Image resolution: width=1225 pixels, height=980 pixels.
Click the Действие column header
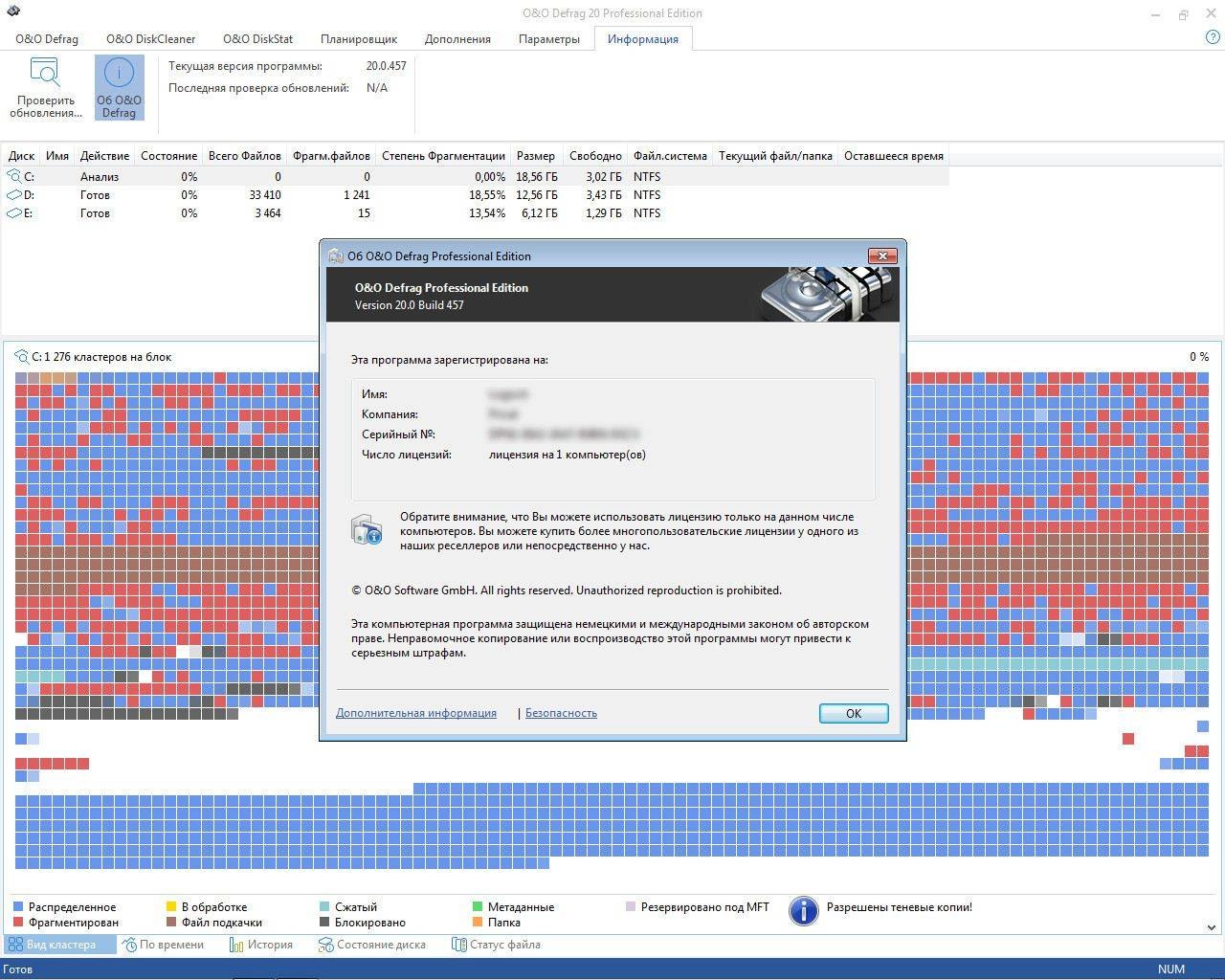pos(105,156)
